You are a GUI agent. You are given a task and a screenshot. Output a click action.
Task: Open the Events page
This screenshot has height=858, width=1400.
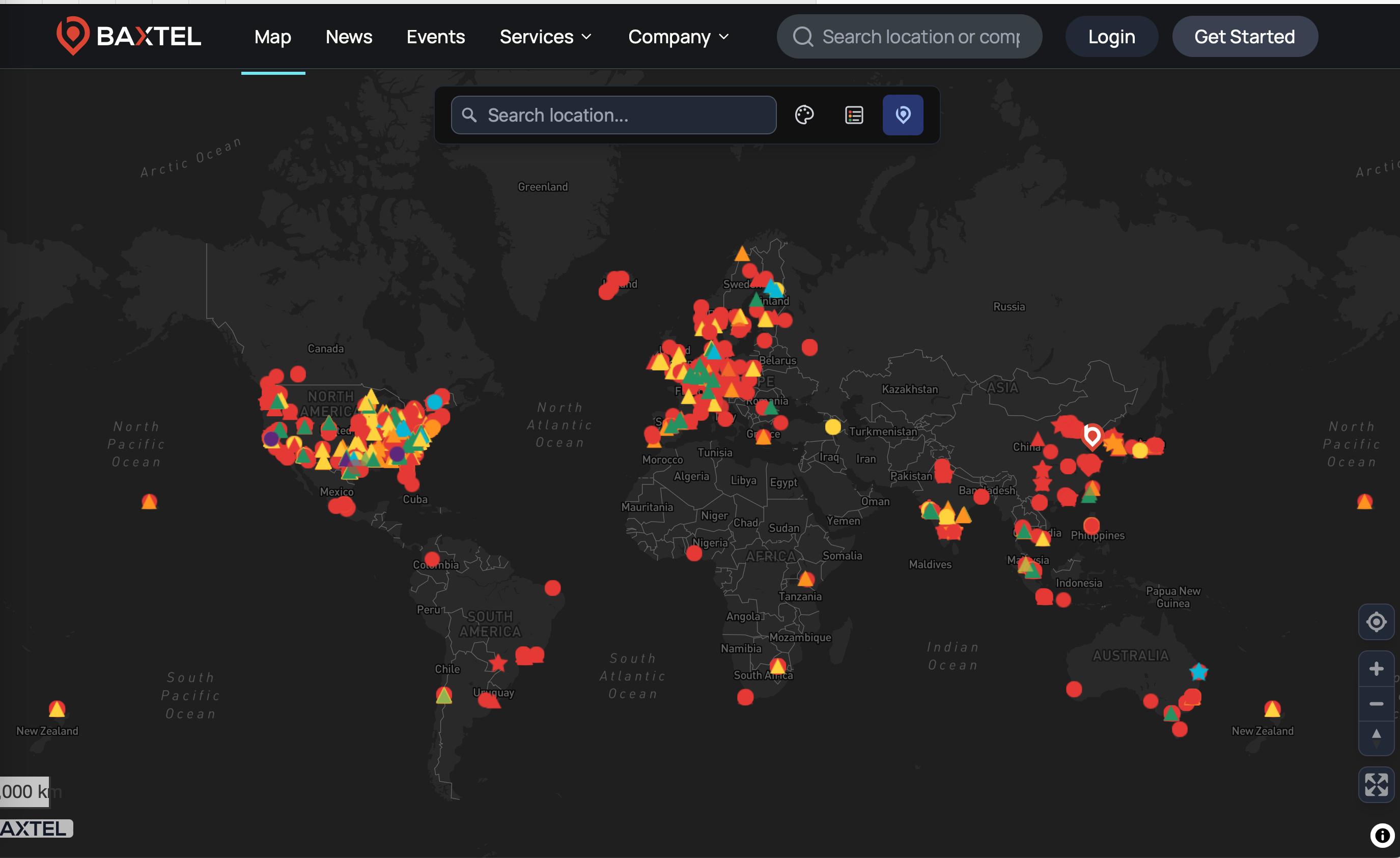(436, 37)
